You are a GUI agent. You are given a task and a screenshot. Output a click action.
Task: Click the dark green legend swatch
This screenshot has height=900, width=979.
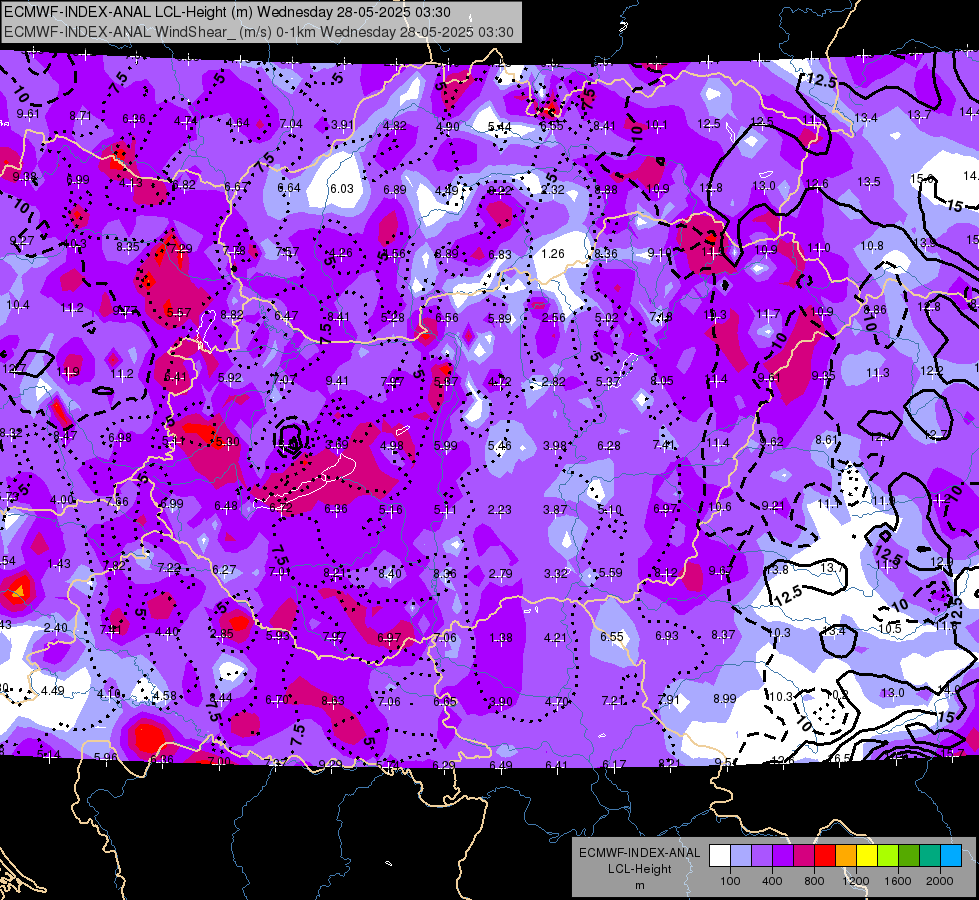pos(909,856)
